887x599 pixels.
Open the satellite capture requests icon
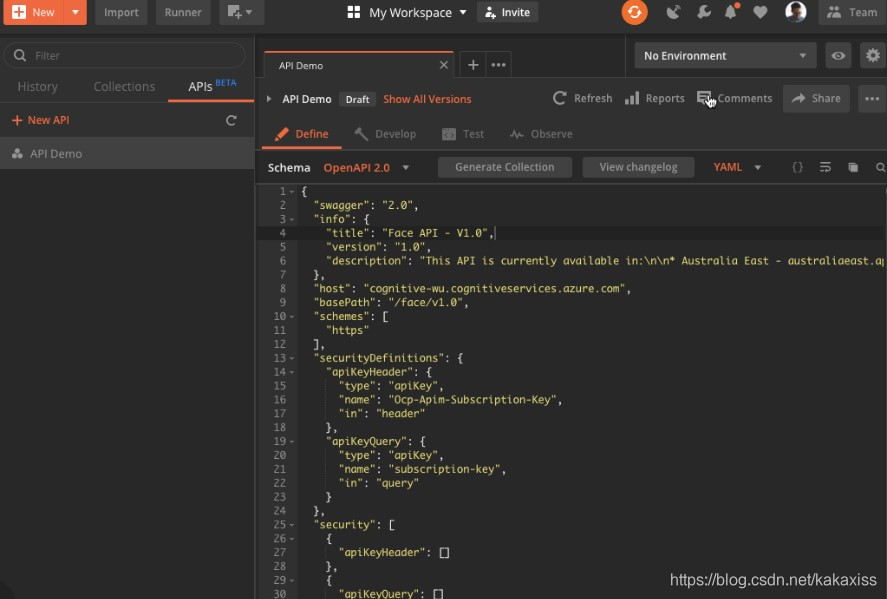[x=673, y=12]
